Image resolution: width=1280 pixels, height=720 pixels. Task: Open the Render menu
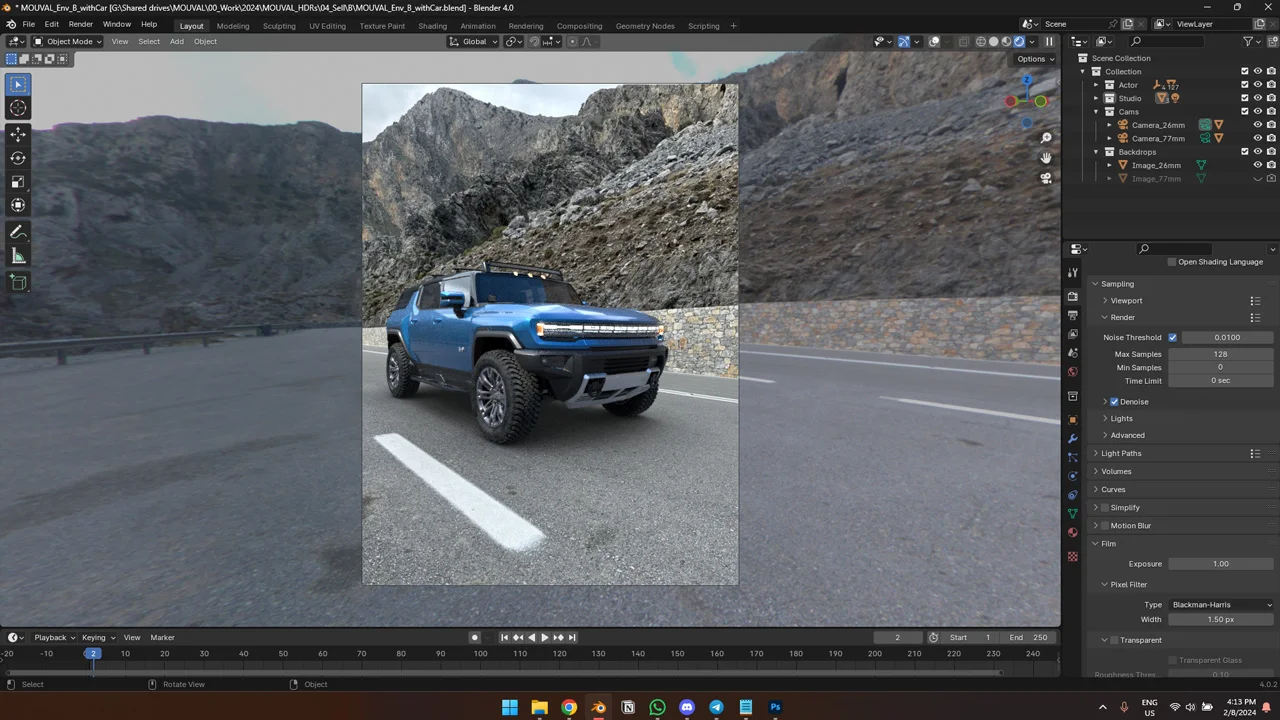tap(80, 24)
